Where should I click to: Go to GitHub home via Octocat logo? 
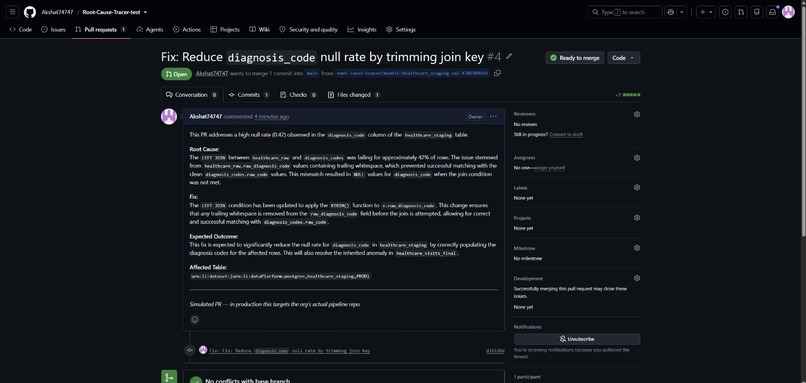(30, 12)
